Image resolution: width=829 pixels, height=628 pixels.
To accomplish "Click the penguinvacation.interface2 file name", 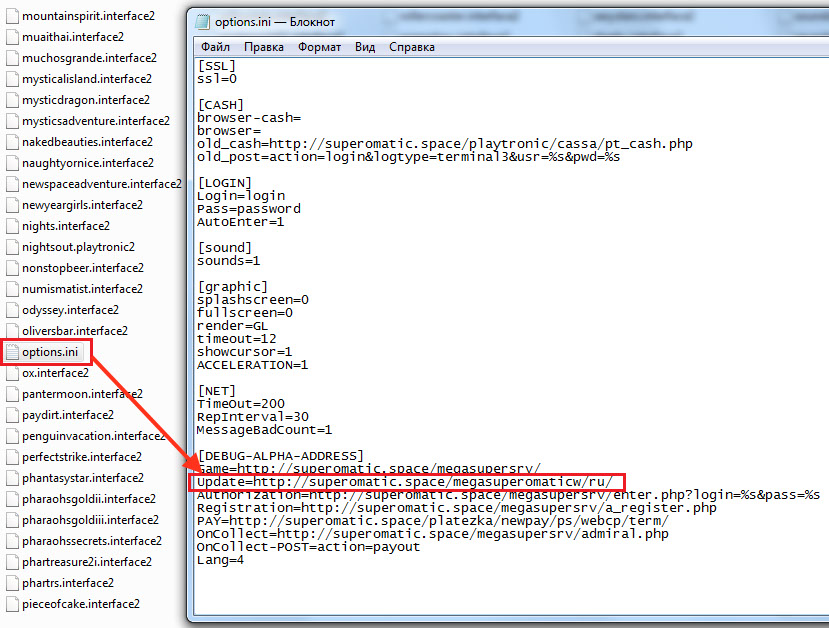I will (93, 436).
